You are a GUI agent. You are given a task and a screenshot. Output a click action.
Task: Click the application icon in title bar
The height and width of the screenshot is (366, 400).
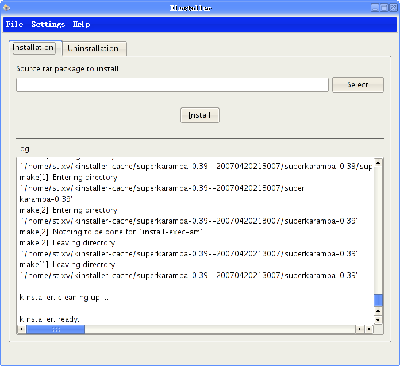(6, 7)
